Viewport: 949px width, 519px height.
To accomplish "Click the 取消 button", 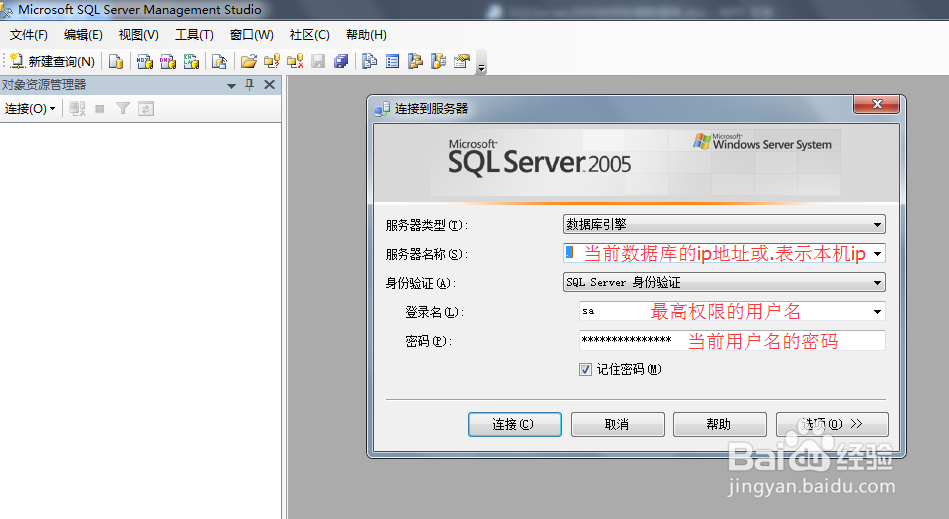I will [x=617, y=424].
